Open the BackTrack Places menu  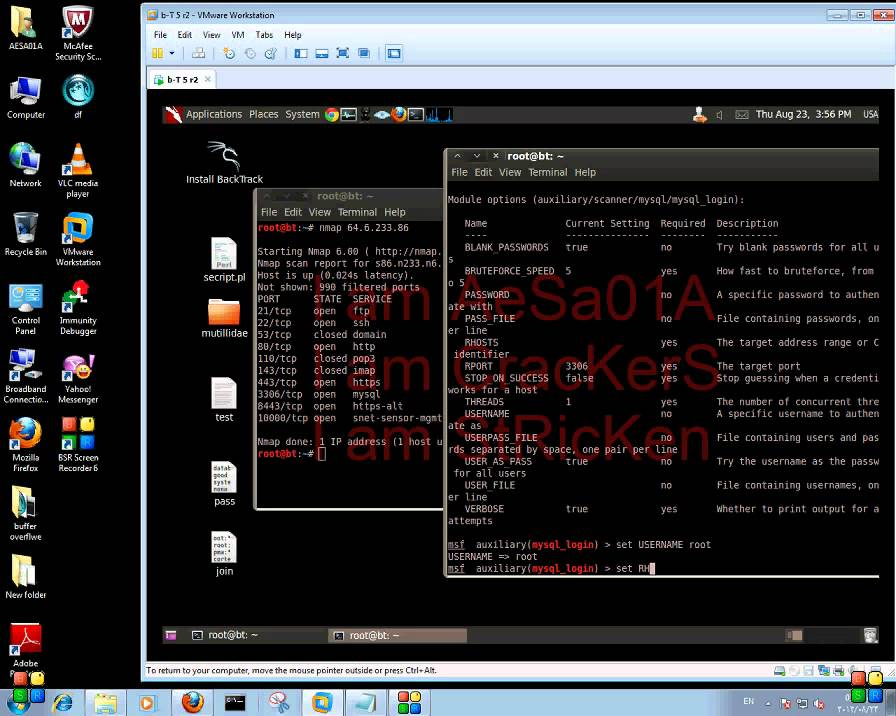[263, 114]
